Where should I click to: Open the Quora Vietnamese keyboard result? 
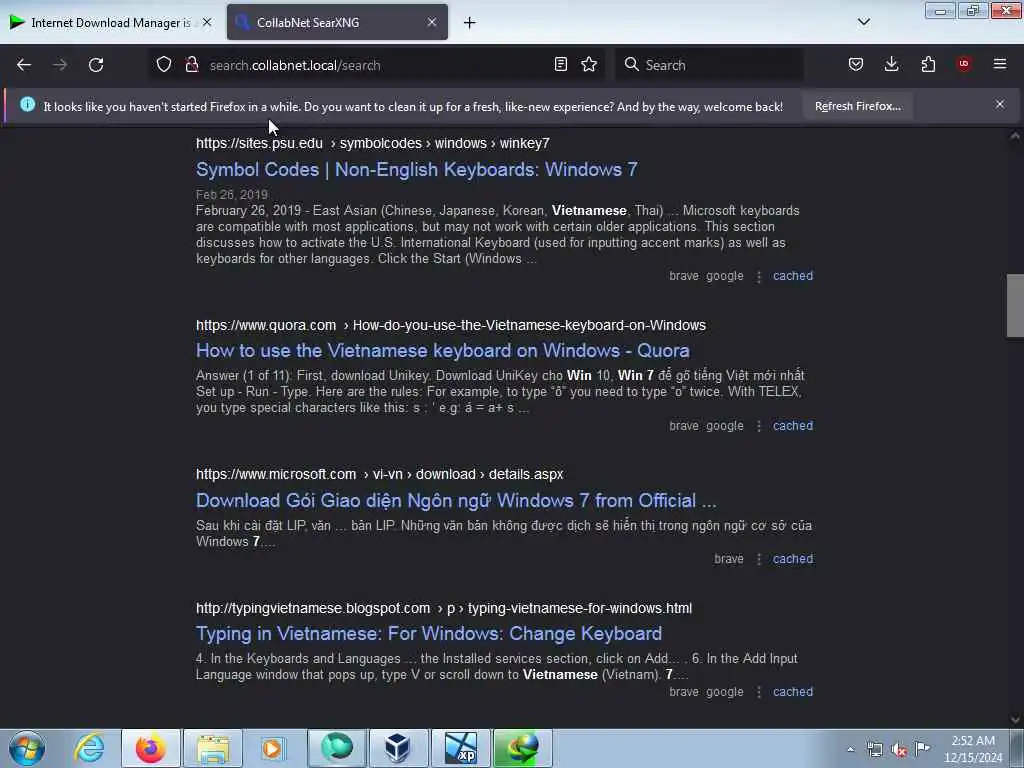click(x=443, y=351)
